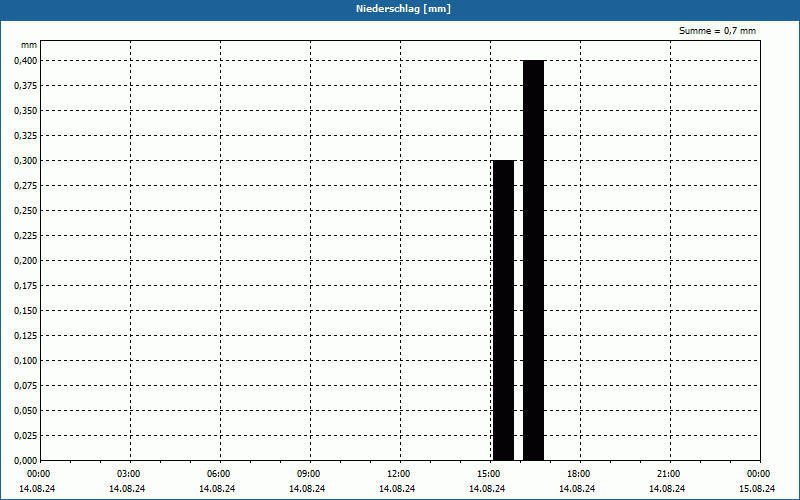Click the mm unit label on y-axis
800x500 pixels.
29,45
